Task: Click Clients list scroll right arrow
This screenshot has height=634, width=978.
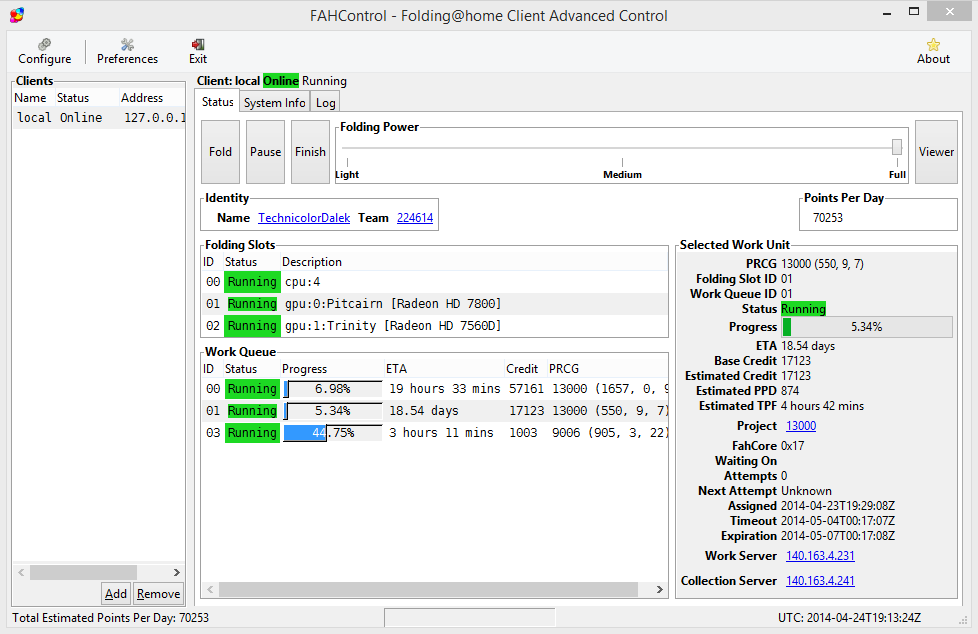Action: point(177,572)
